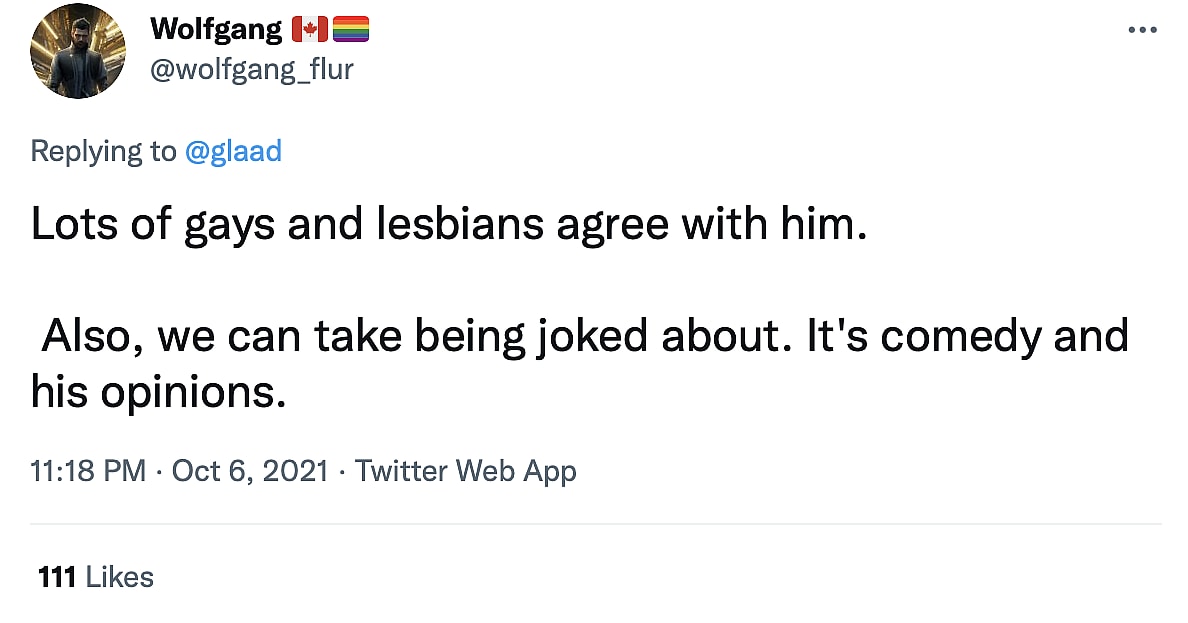Click the @wolfgang_flur handle
This screenshot has width=1188, height=623.
251,69
